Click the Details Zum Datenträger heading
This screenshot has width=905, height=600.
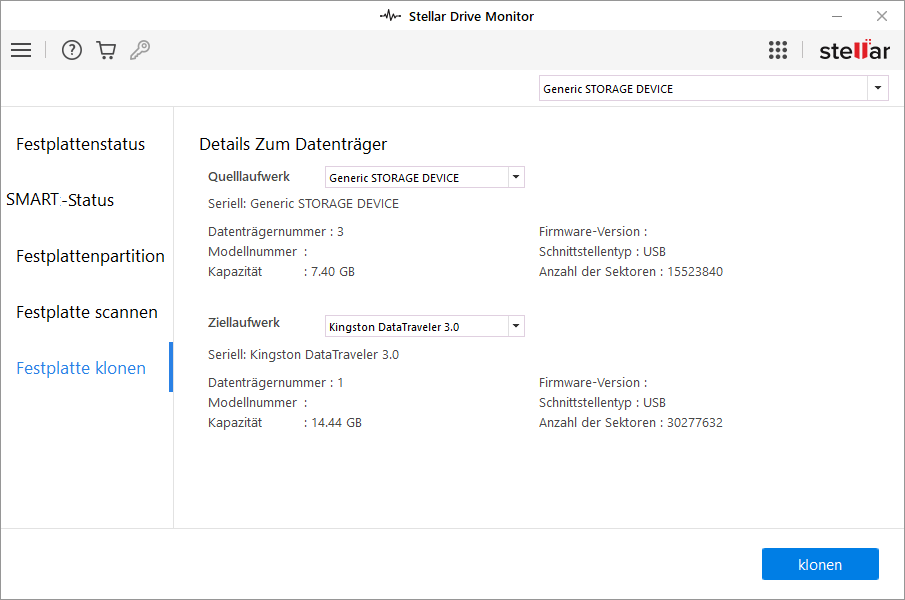pos(293,144)
